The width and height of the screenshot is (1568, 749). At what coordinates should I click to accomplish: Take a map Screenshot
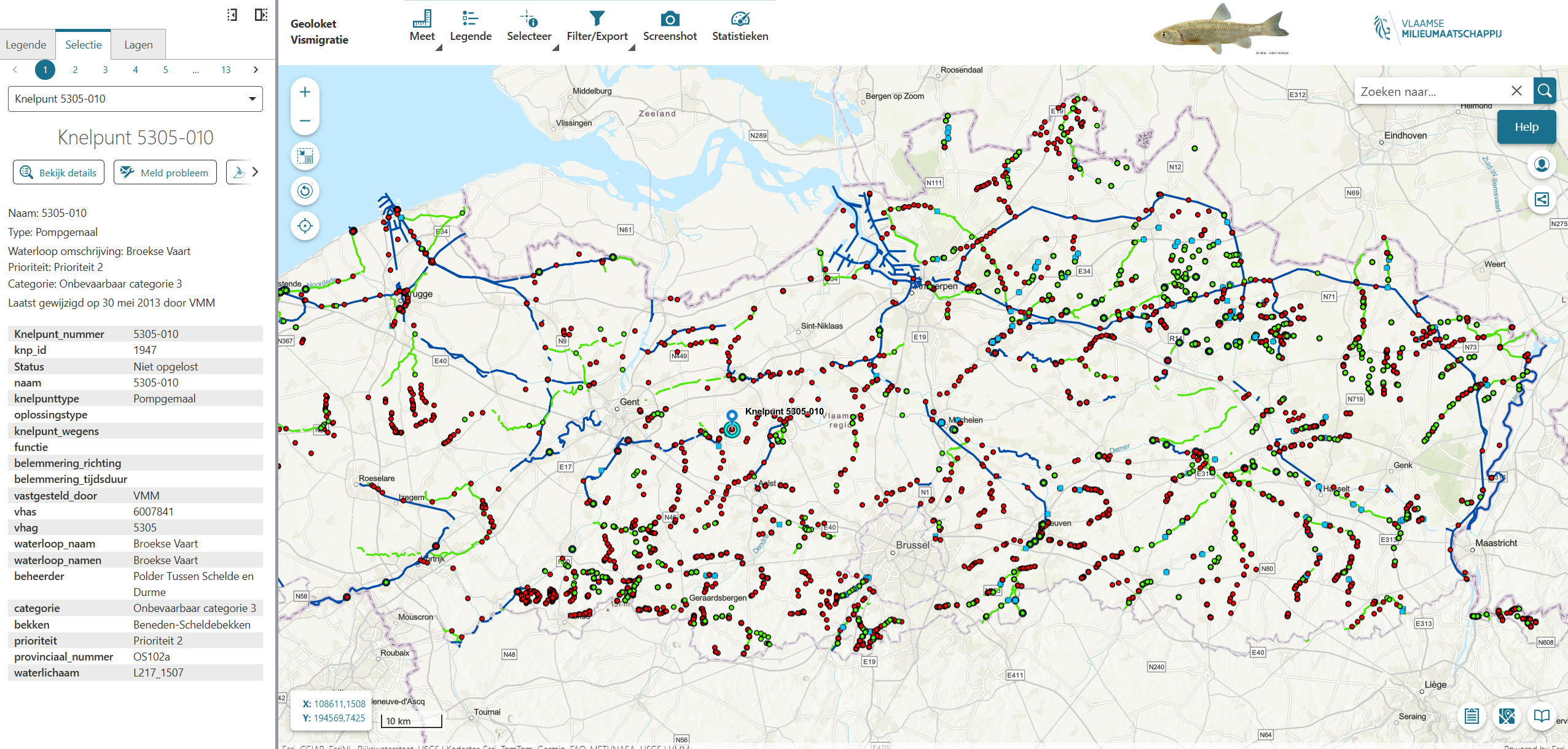click(x=669, y=26)
